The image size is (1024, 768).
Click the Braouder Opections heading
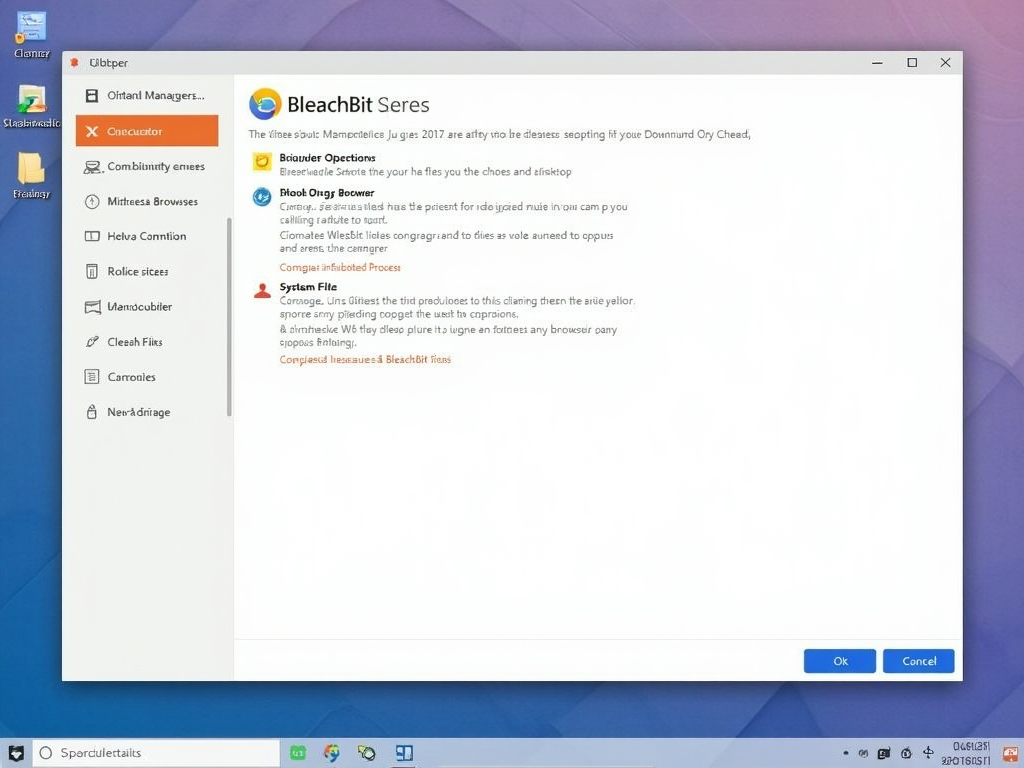point(327,158)
